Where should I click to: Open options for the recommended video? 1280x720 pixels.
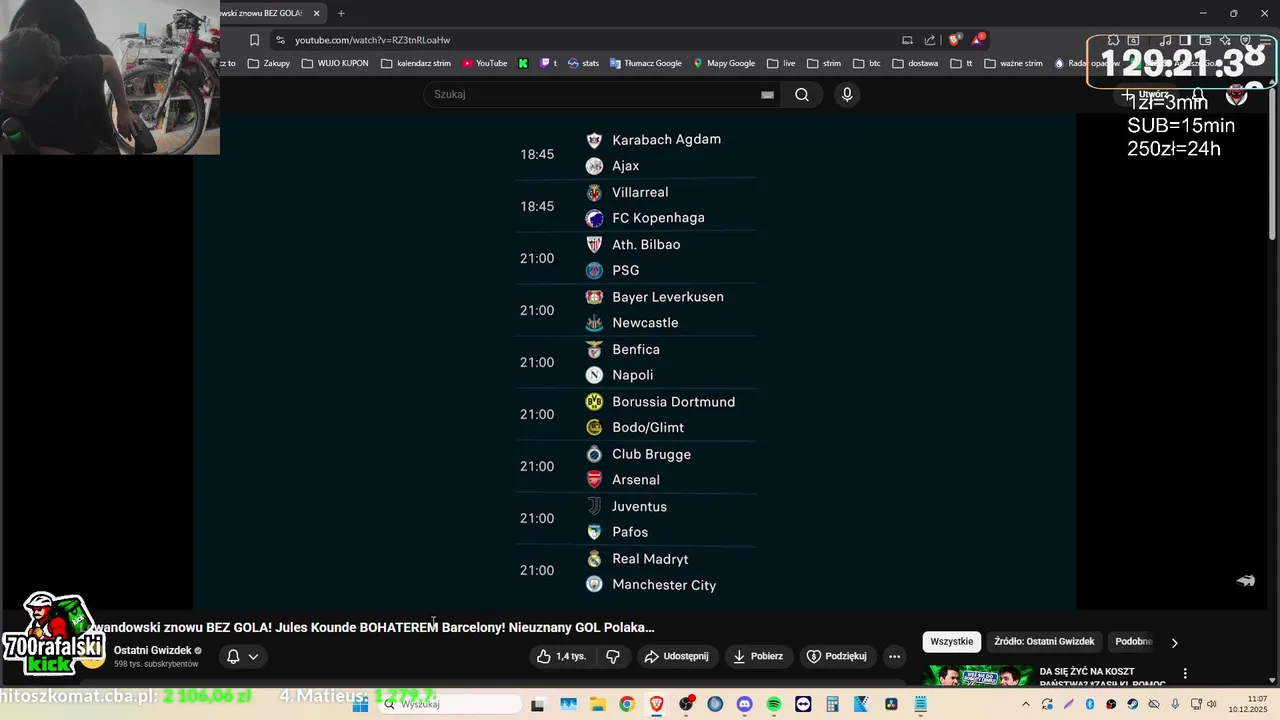[1185, 674]
